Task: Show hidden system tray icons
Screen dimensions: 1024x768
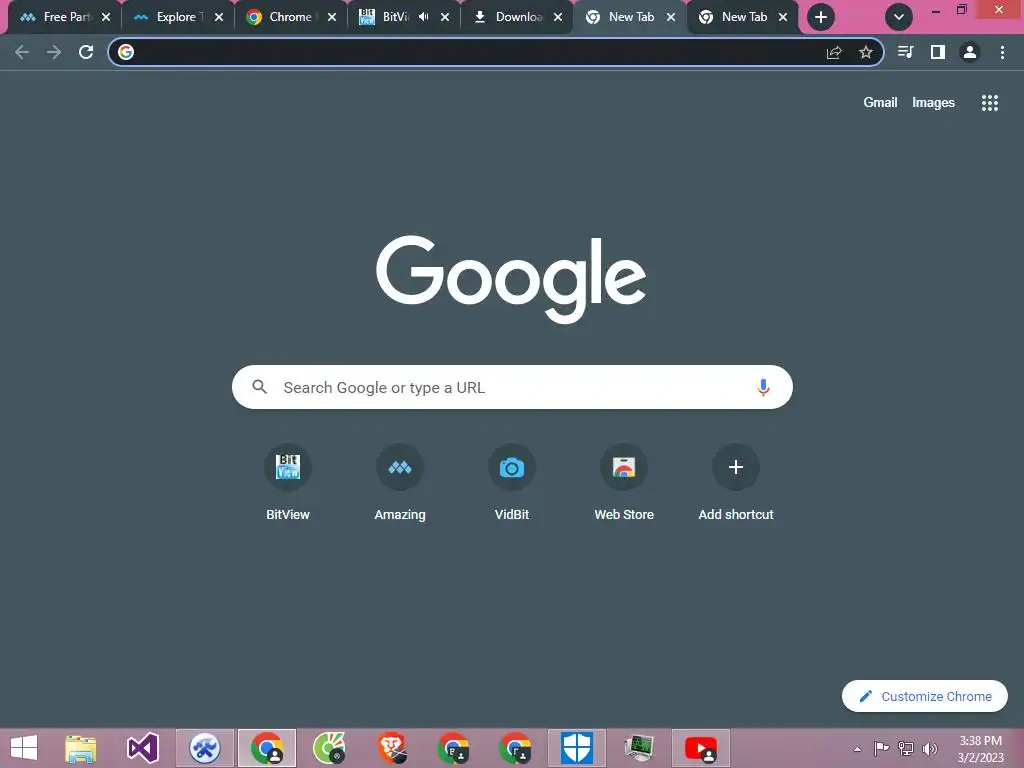Action: pyautogui.click(x=857, y=749)
